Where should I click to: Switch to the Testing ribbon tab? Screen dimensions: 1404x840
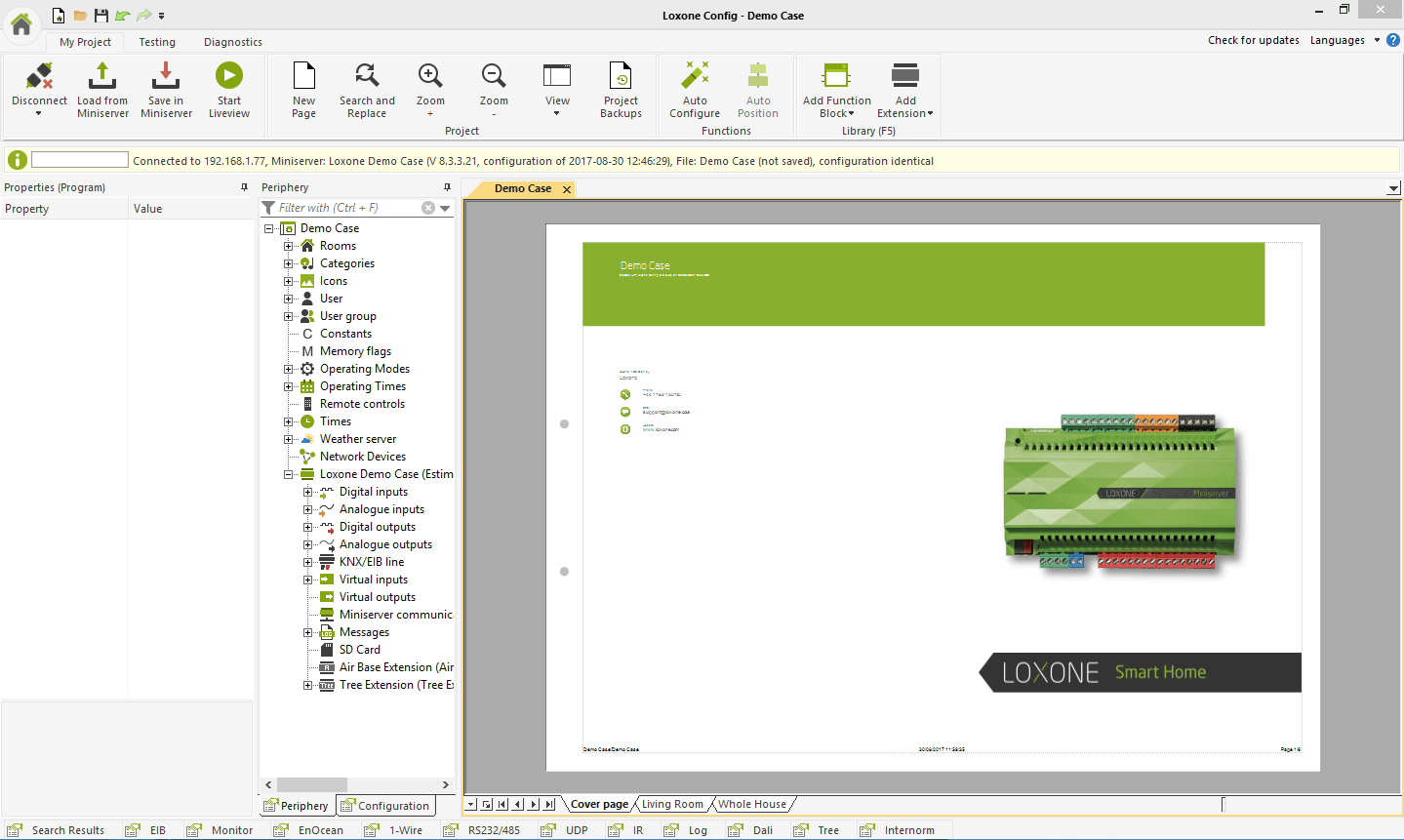click(157, 42)
